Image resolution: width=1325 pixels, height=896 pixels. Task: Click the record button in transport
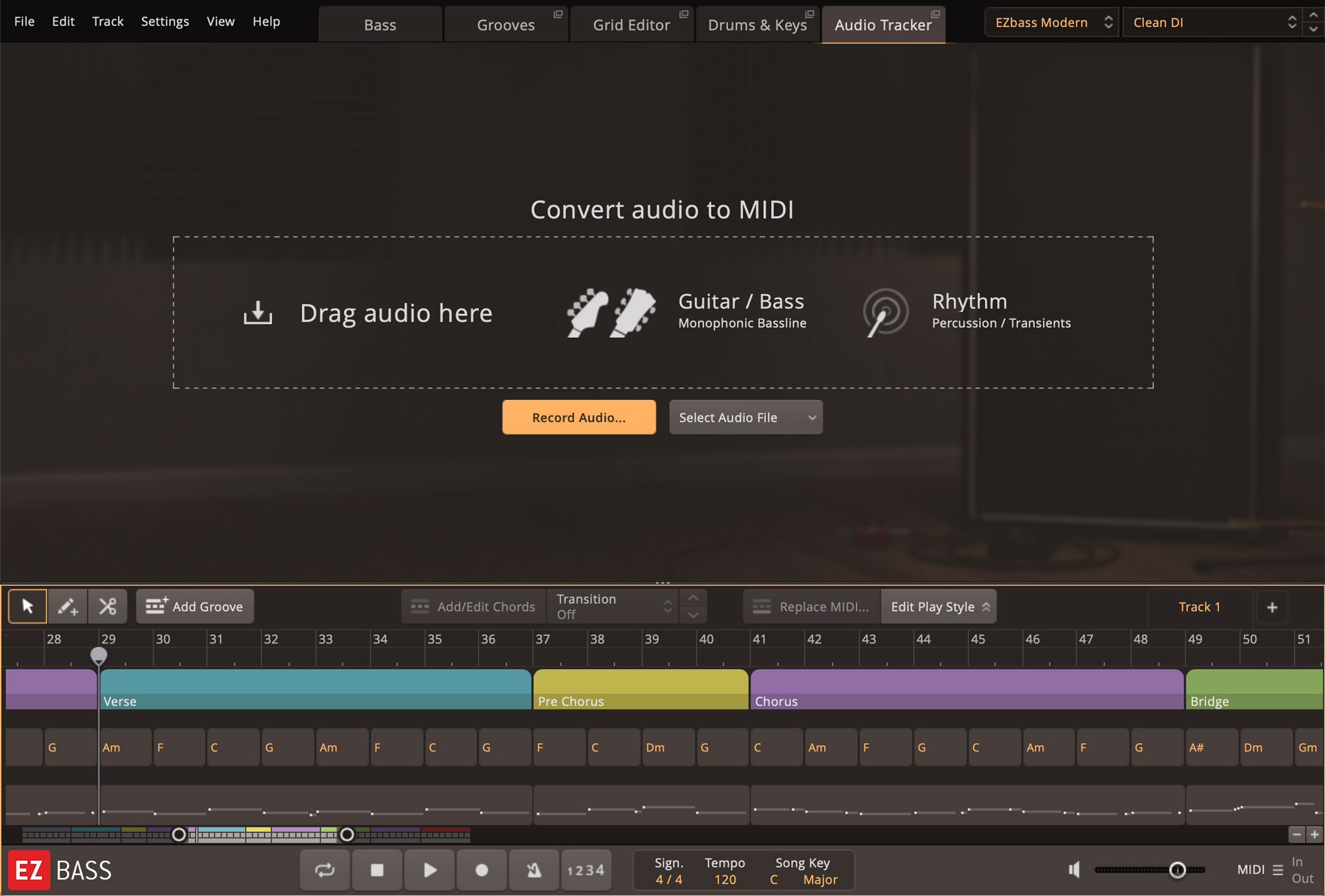click(x=482, y=870)
